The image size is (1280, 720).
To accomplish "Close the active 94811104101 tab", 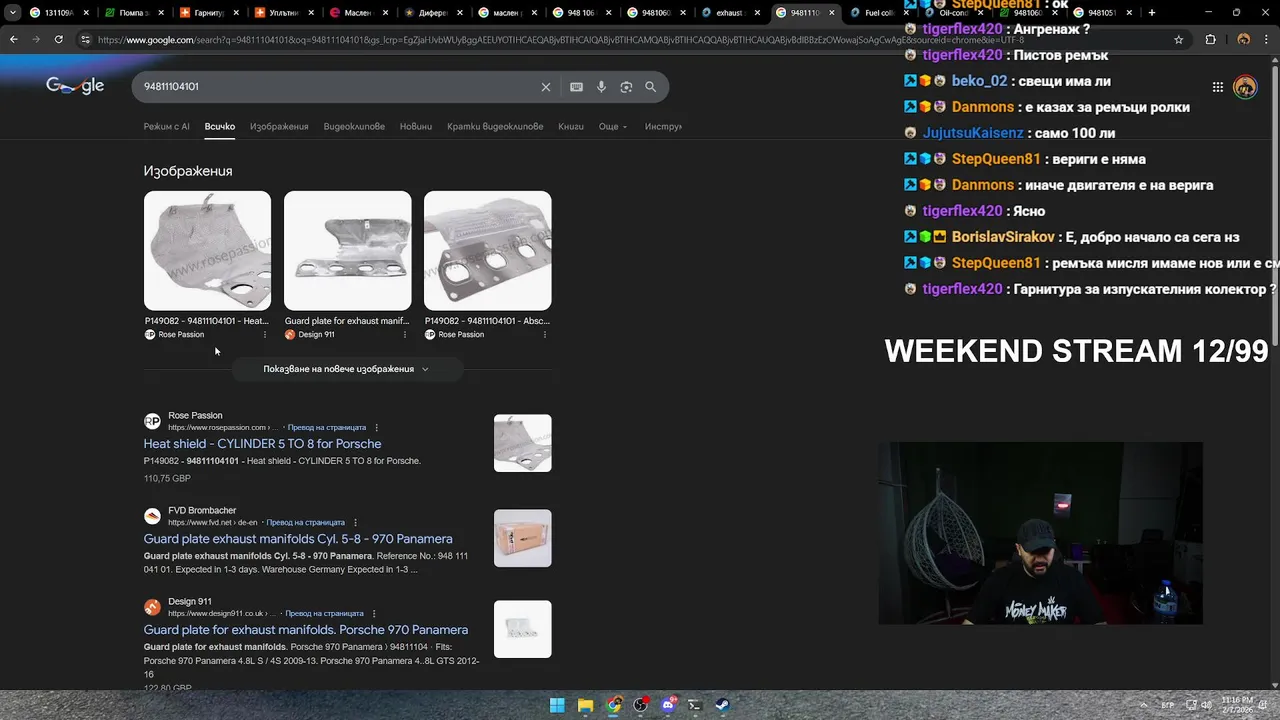I will pyautogui.click(x=832, y=13).
